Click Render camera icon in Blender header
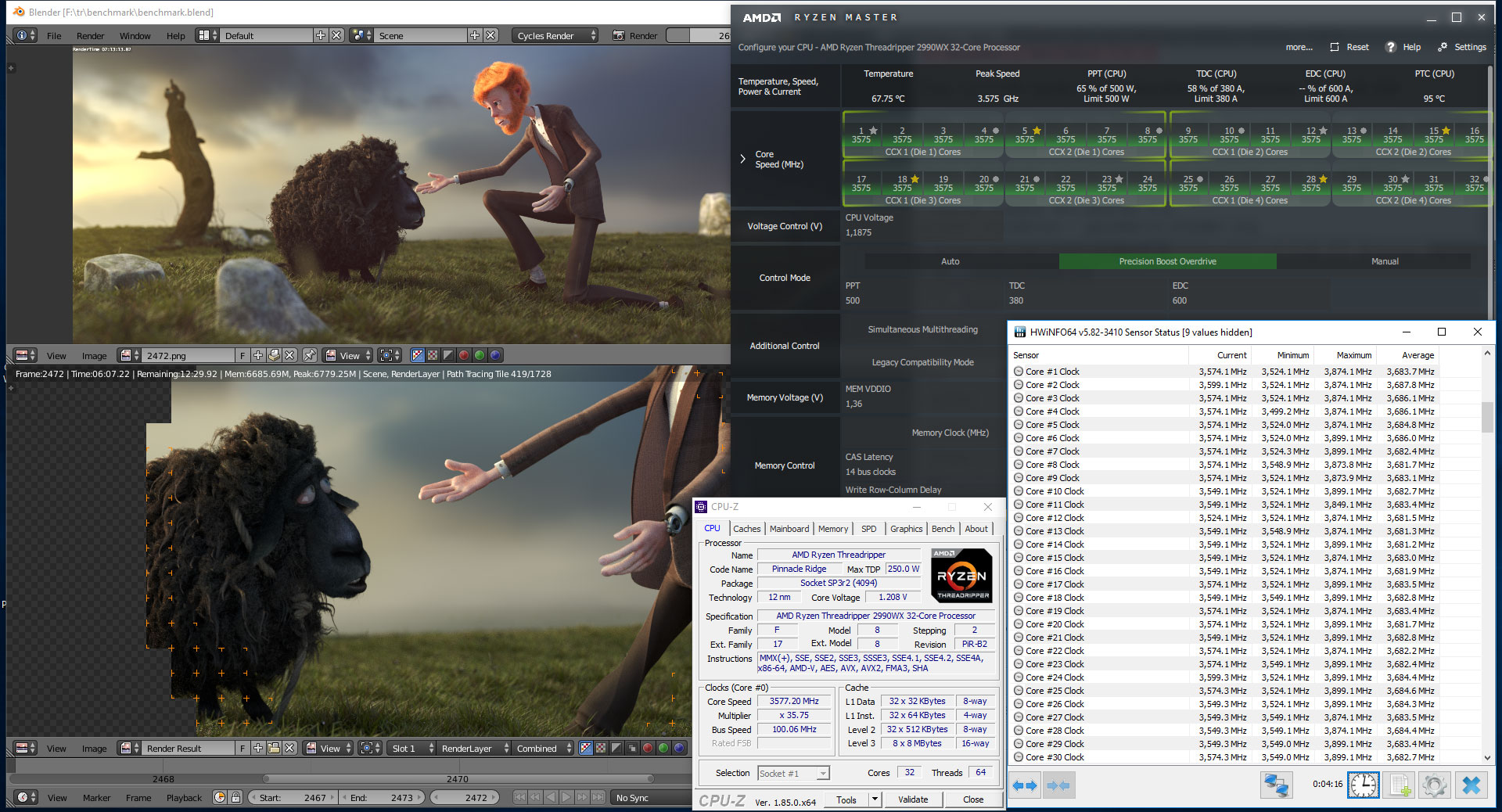This screenshot has height=812, width=1502. pyautogui.click(x=619, y=35)
